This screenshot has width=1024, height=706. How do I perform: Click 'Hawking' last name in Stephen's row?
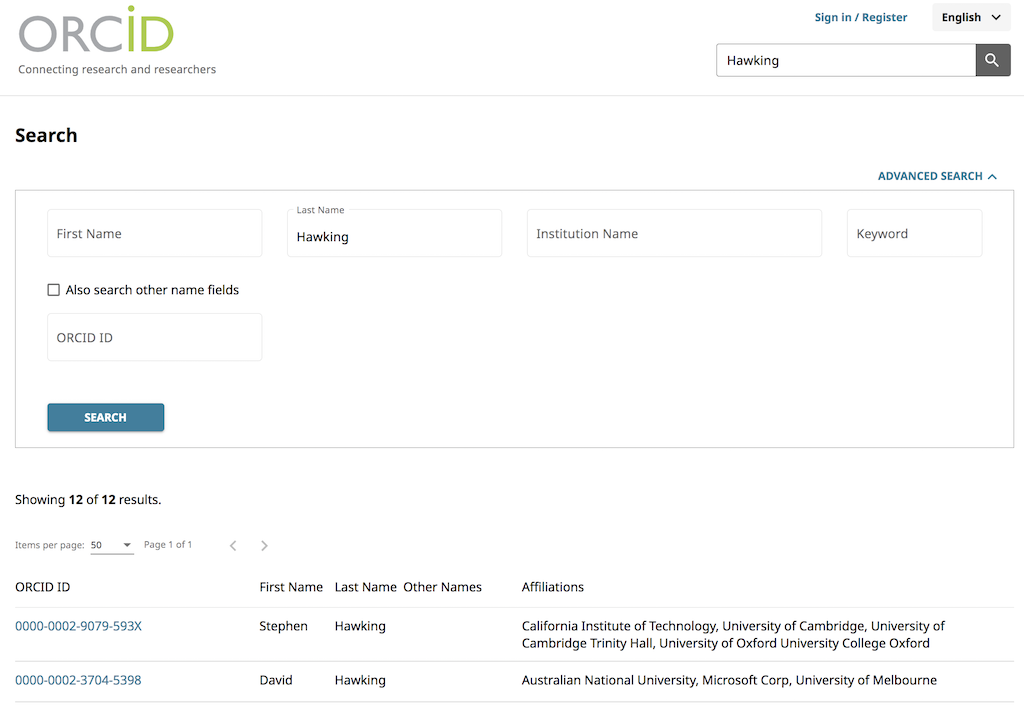tap(360, 626)
